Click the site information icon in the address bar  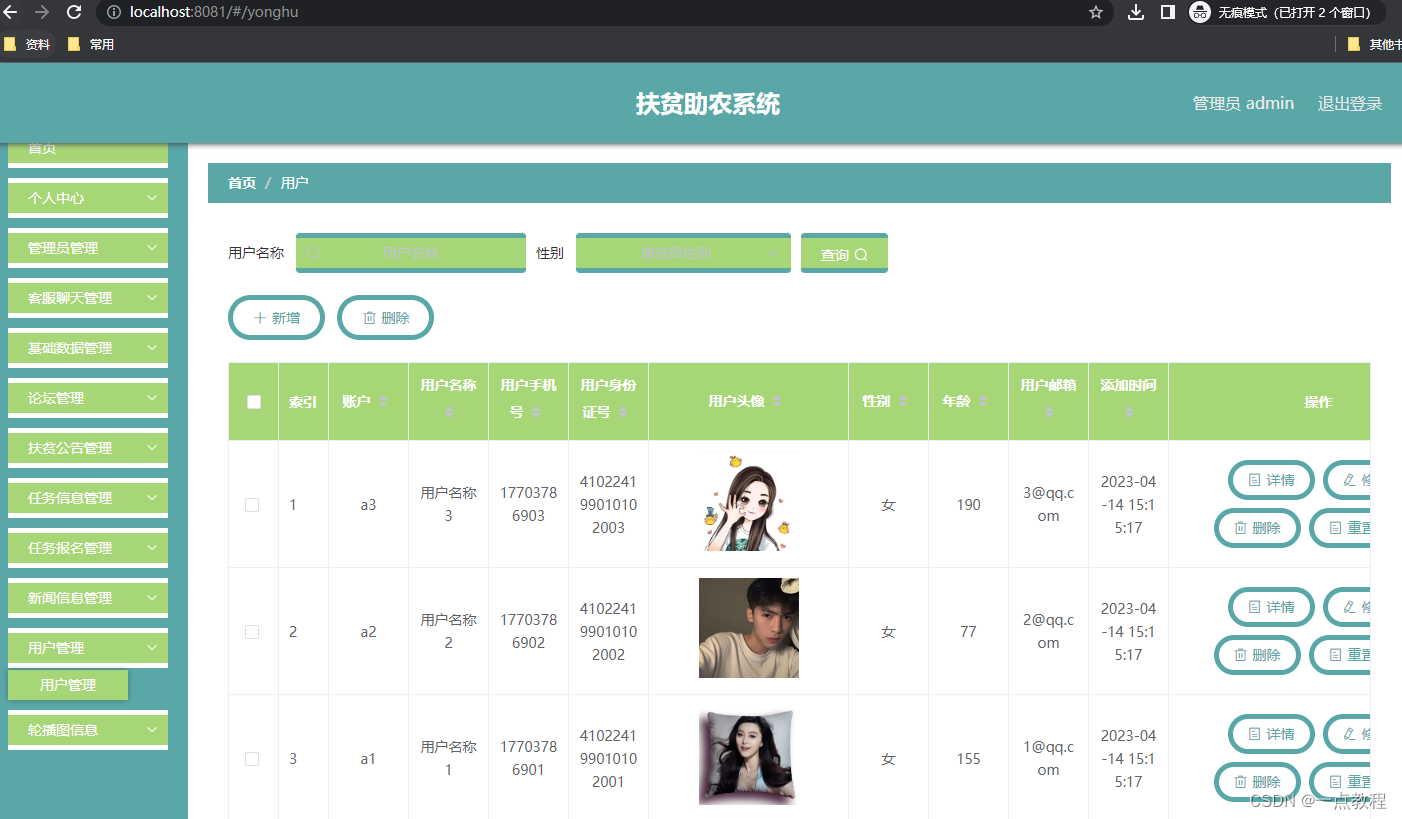(x=115, y=12)
